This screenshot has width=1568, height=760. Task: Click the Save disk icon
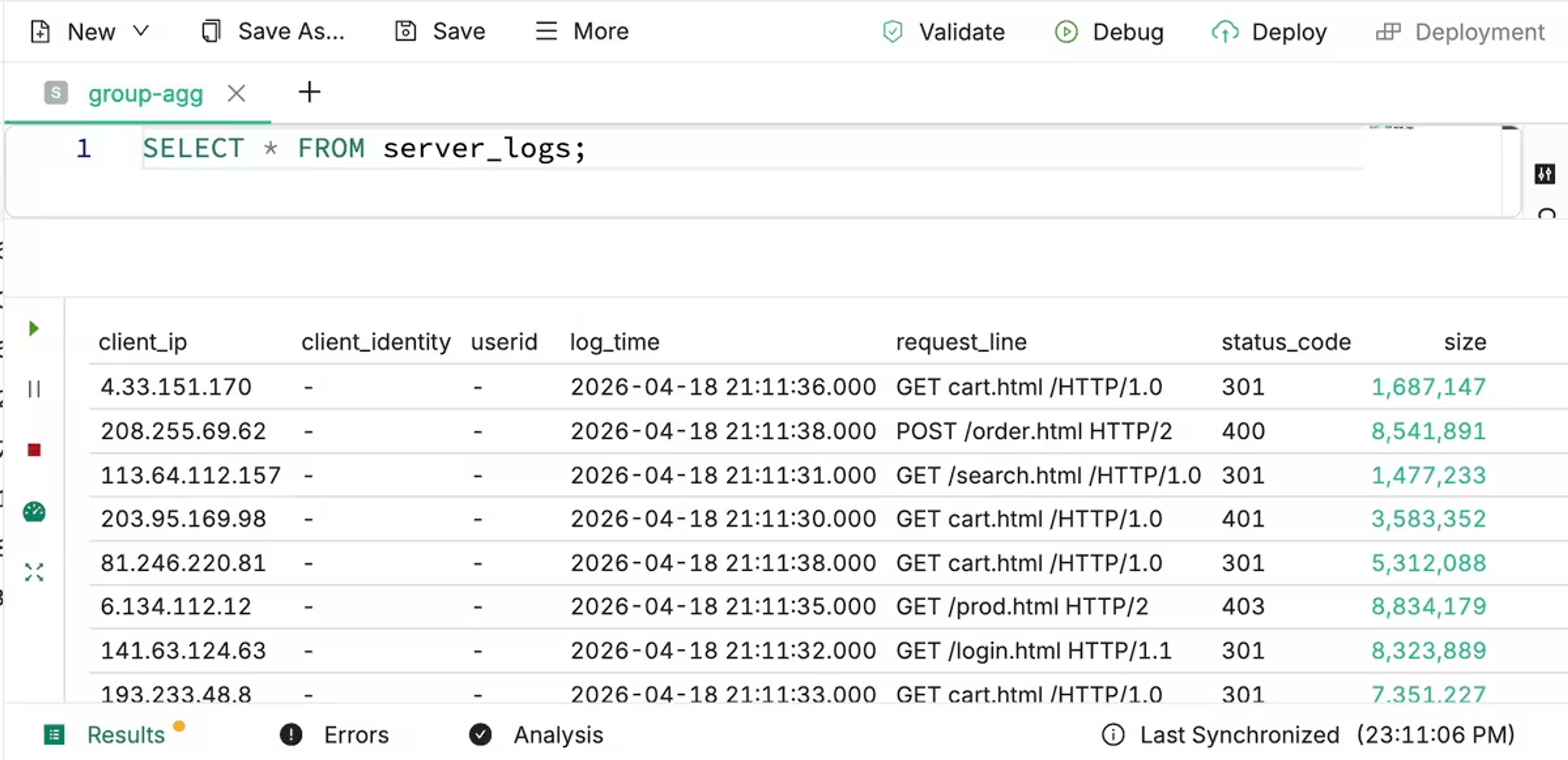coord(405,31)
